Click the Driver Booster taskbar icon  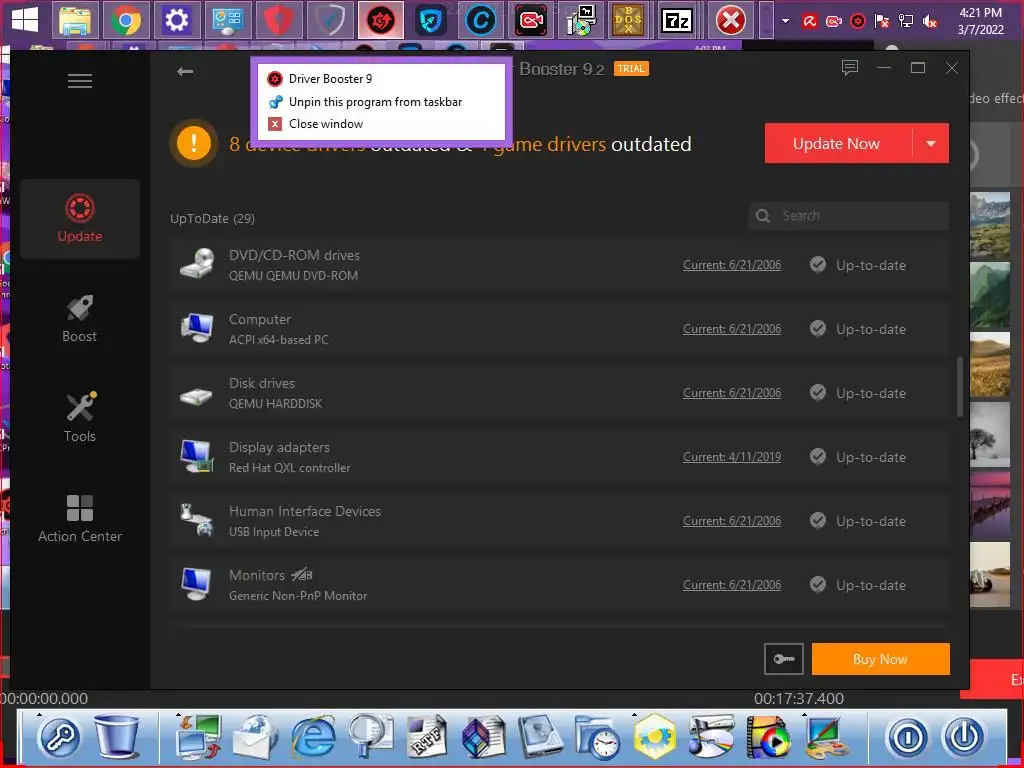click(381, 21)
